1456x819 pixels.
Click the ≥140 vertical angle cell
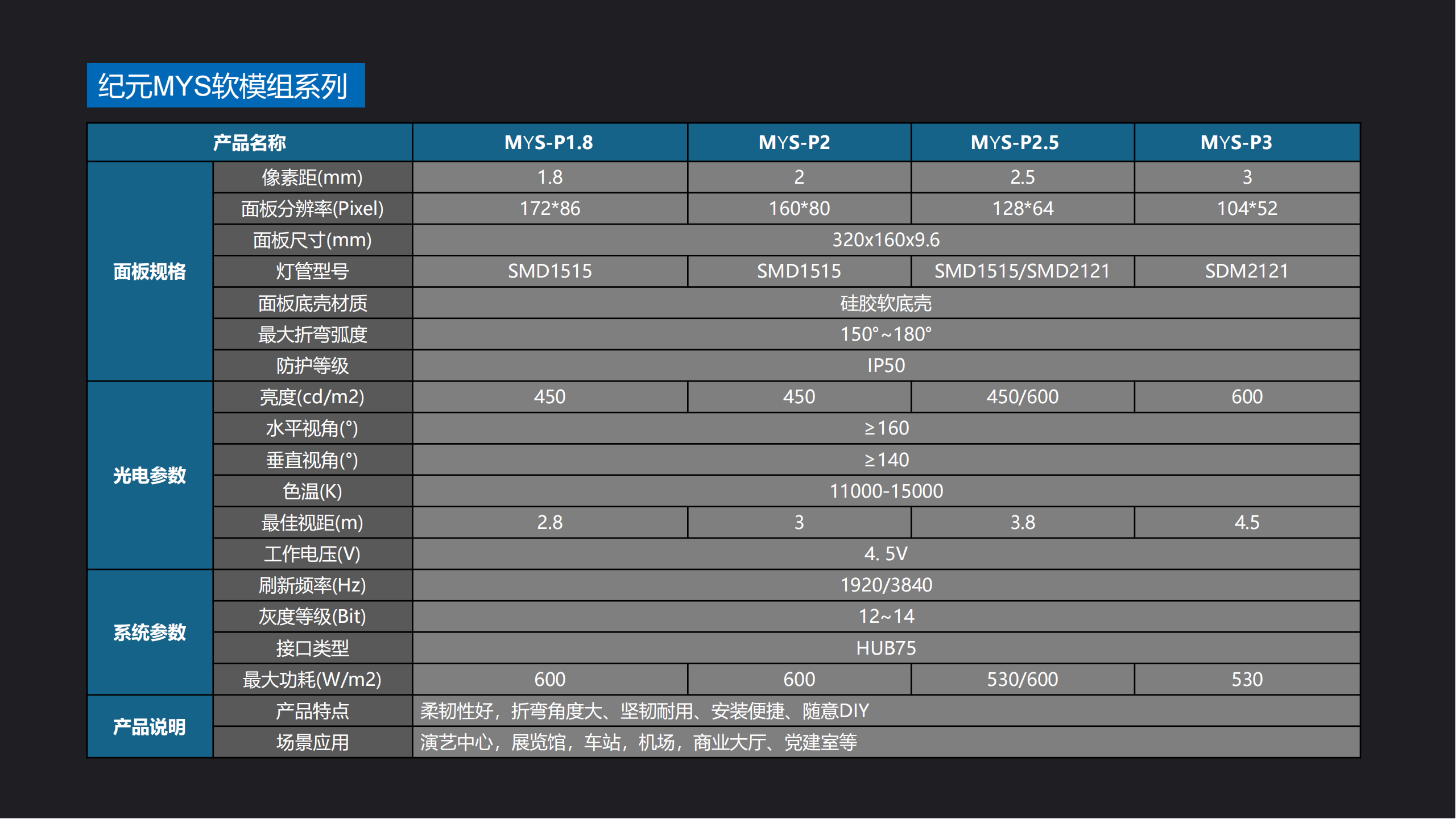pos(886,460)
